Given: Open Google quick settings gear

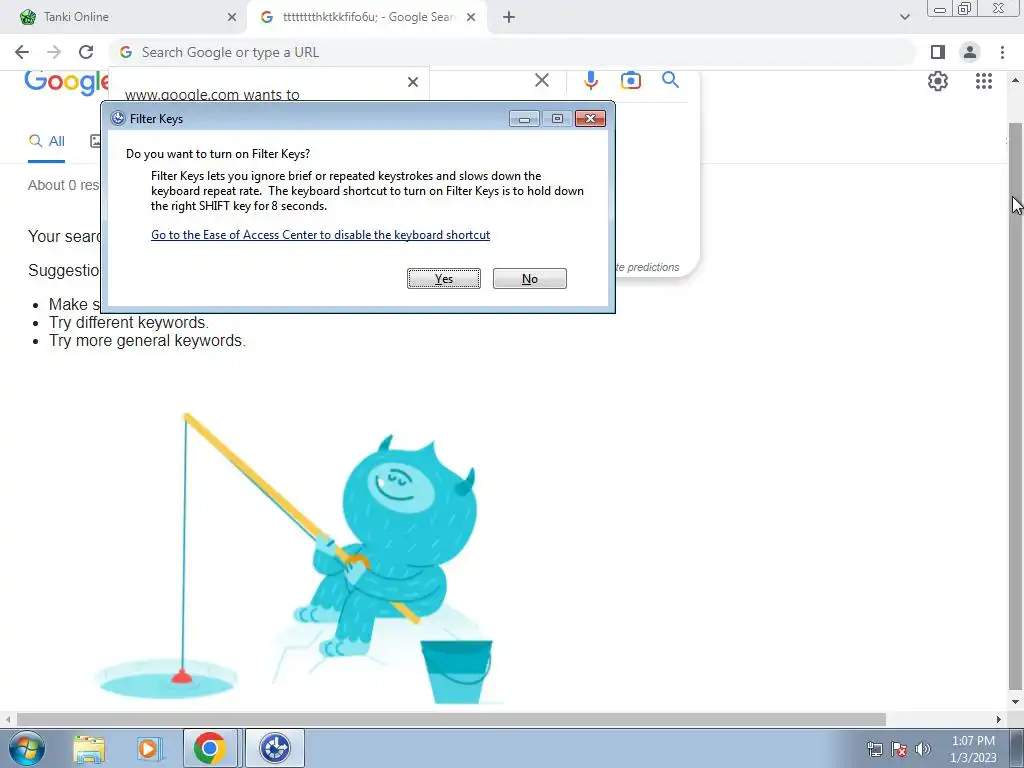Looking at the screenshot, I should (x=938, y=81).
